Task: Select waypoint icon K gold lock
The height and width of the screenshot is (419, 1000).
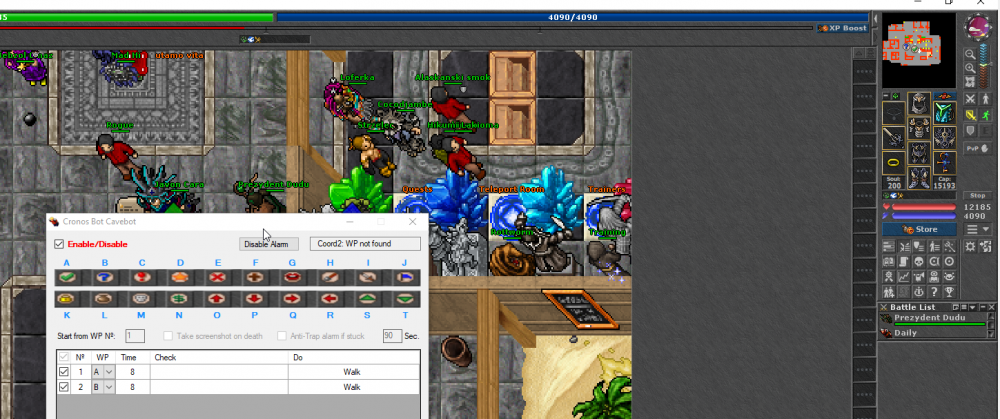Action: (66, 298)
